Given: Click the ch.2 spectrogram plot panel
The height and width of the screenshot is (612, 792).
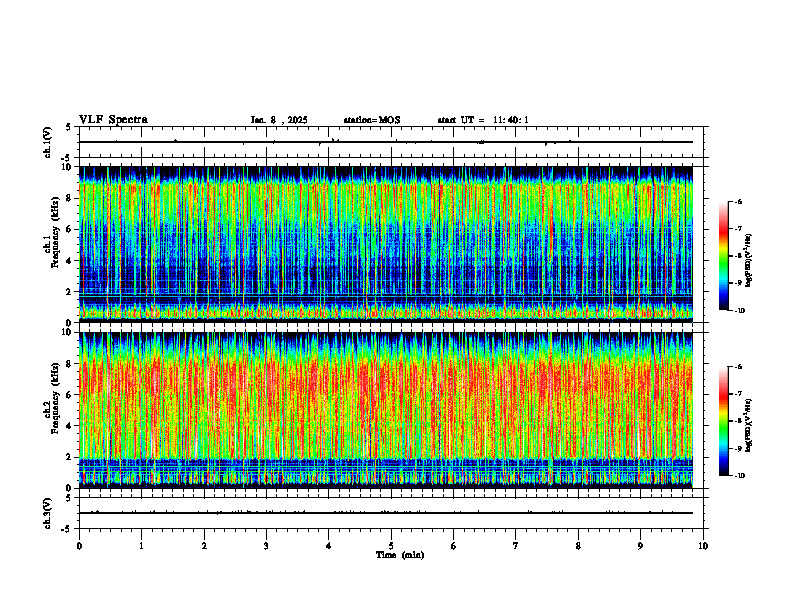Looking at the screenshot, I should pos(386,410).
